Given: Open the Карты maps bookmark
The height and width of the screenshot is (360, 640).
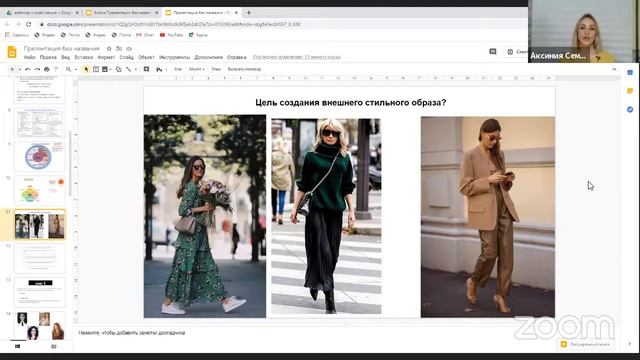Looking at the screenshot, I should 198,35.
